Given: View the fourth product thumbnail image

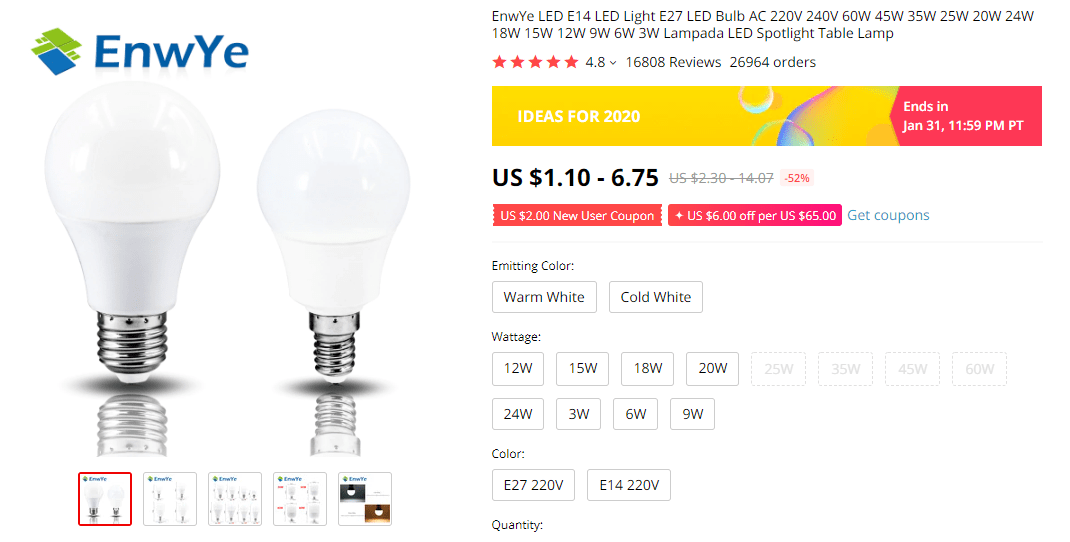Looking at the screenshot, I should pyautogui.click(x=300, y=499).
